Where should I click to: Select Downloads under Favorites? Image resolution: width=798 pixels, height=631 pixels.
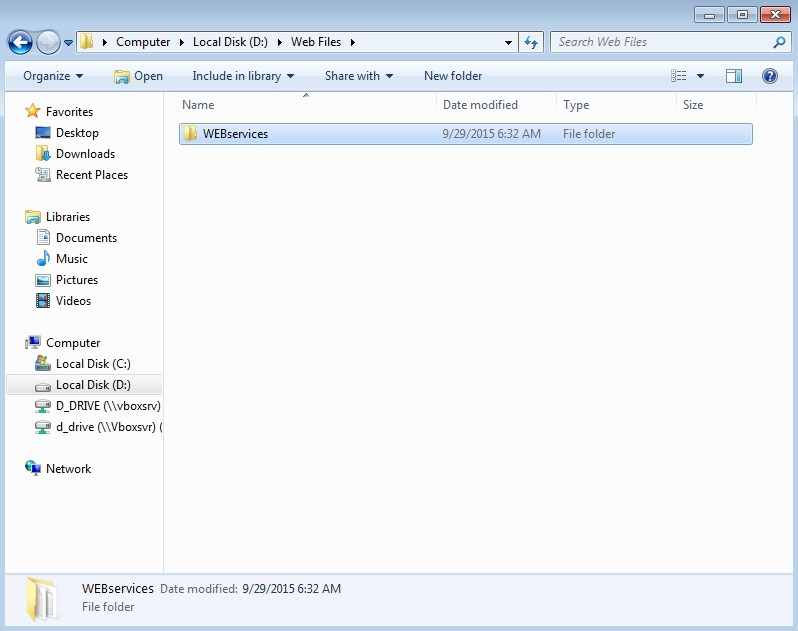click(85, 154)
